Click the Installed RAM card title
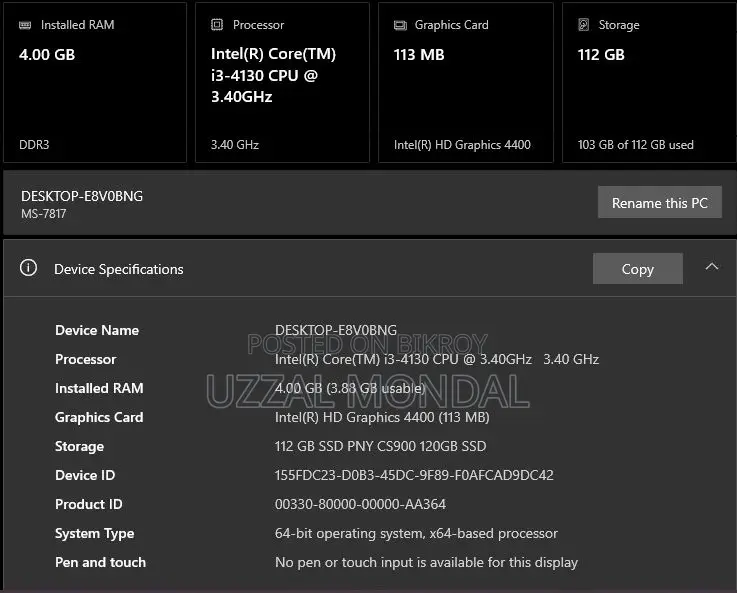 coord(78,25)
